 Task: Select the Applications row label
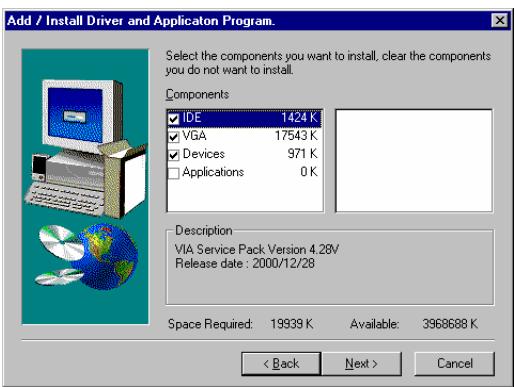click(213, 172)
